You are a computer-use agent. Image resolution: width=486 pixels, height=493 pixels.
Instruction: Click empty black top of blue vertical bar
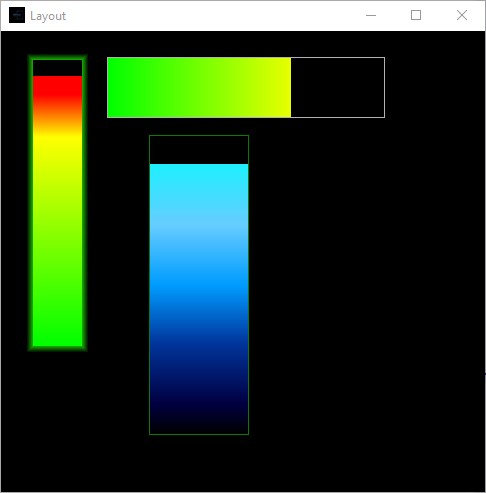point(199,150)
